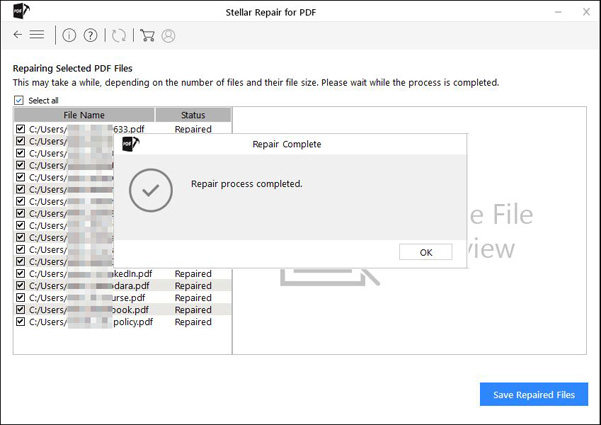Screen dimensions: 601x425
Task: Click Repaired status of urse.pdf row
Action: [x=193, y=298]
